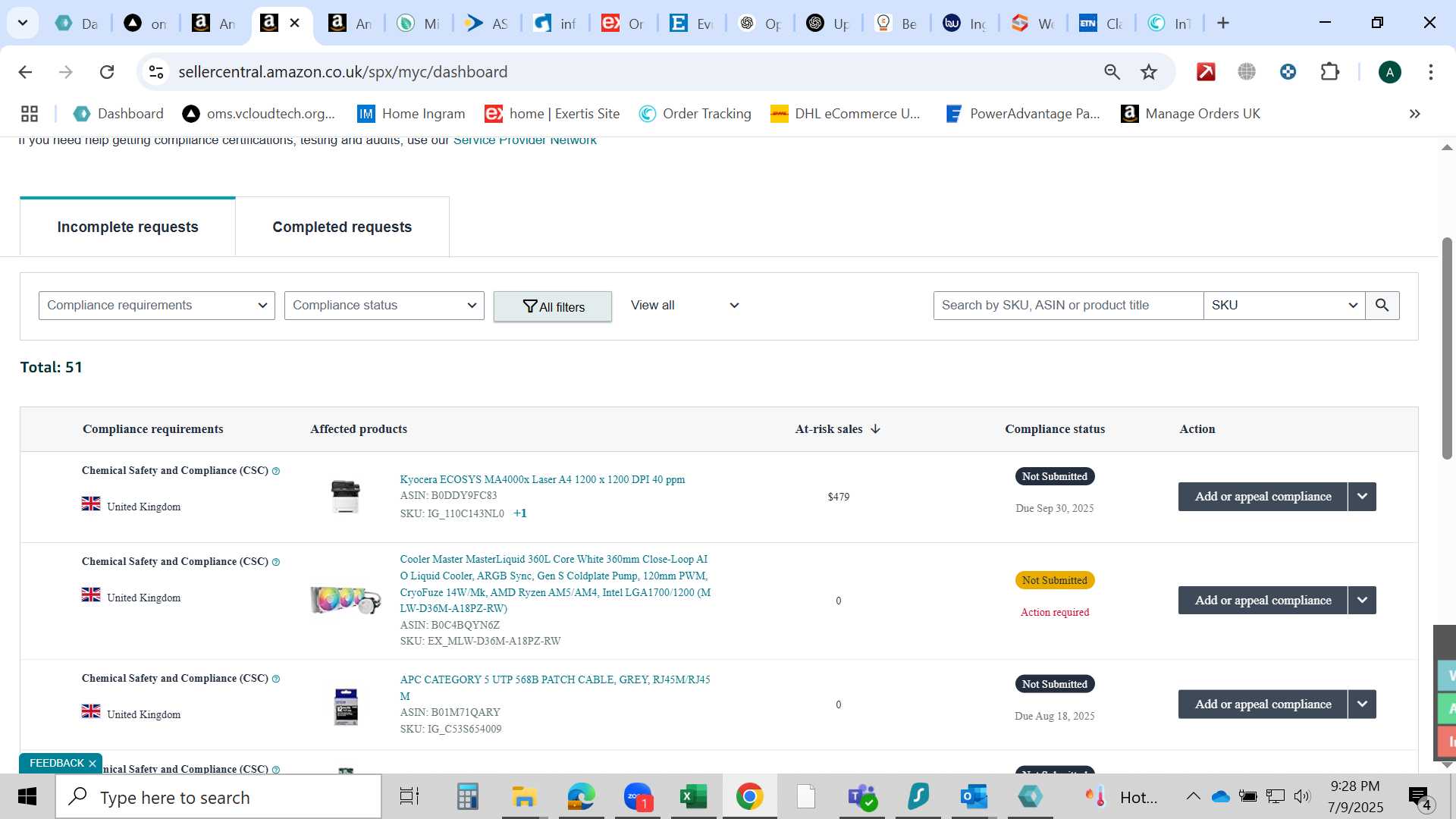Click the Windows taskbar search box
The width and height of the screenshot is (1456, 819).
click(218, 797)
